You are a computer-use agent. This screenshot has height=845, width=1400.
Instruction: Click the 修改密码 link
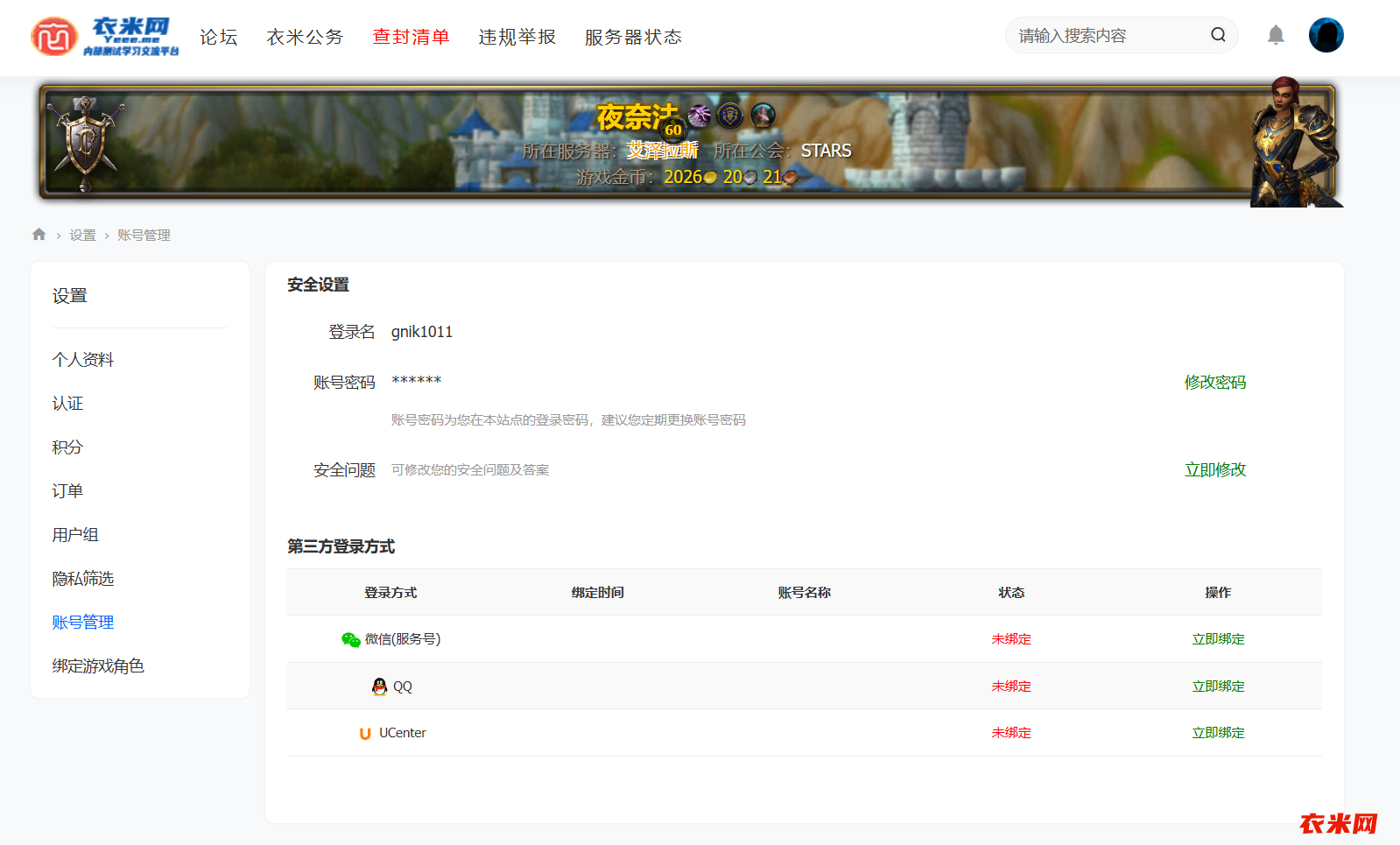tap(1215, 383)
